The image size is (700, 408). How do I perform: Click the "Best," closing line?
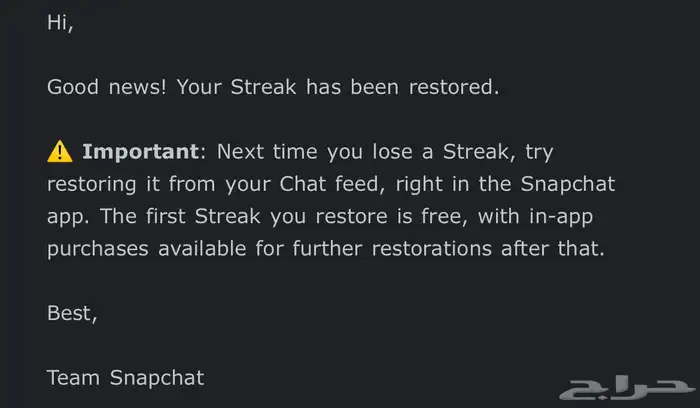71,314
